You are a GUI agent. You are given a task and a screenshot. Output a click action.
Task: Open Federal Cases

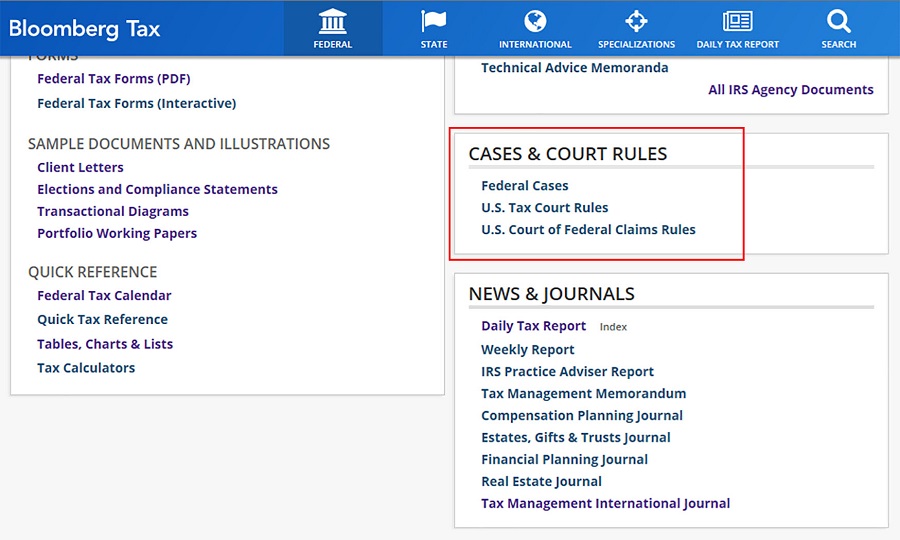click(524, 185)
